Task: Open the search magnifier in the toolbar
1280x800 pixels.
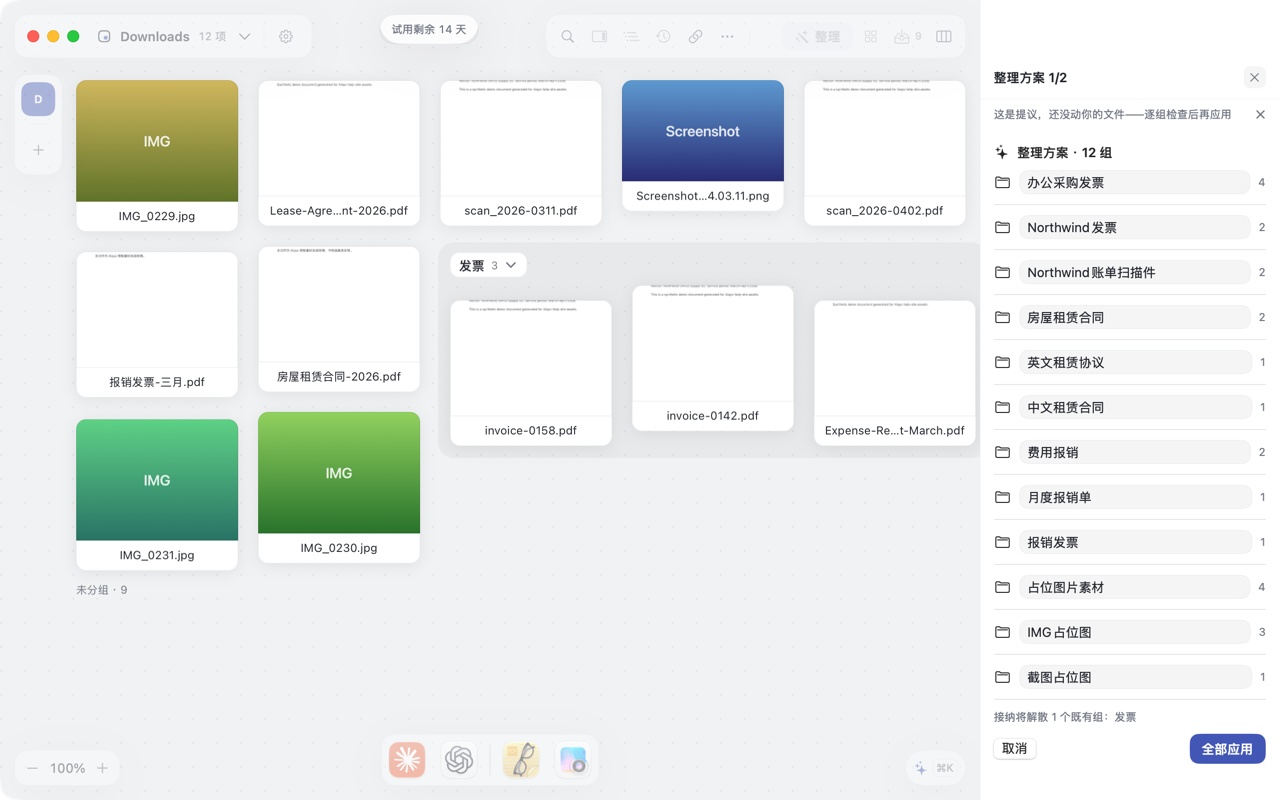Action: coord(567,37)
